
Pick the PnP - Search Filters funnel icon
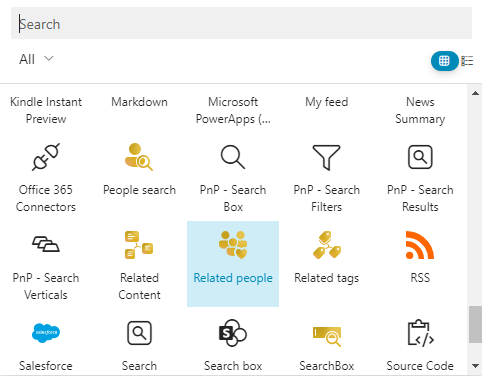[x=327, y=157]
